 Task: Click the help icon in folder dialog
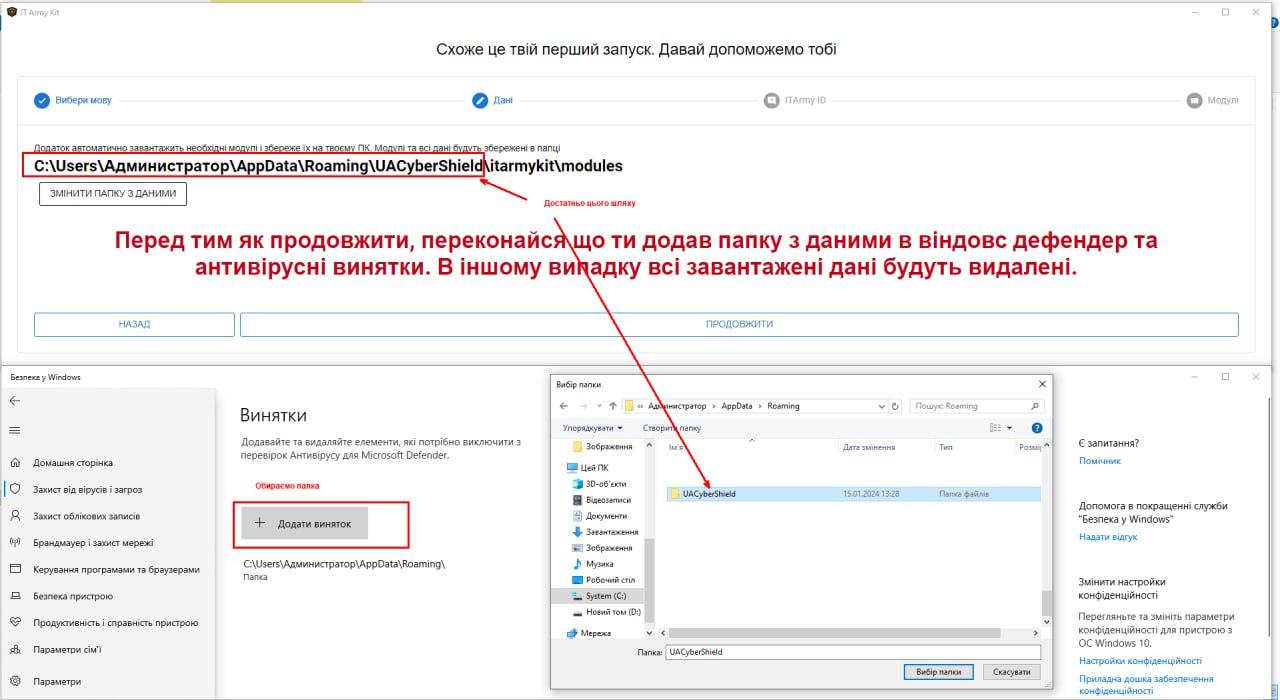pyautogui.click(x=1036, y=427)
